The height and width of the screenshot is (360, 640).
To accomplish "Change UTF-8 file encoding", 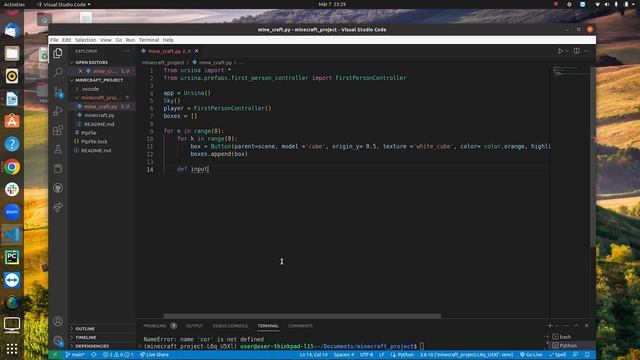I will tap(366, 355).
